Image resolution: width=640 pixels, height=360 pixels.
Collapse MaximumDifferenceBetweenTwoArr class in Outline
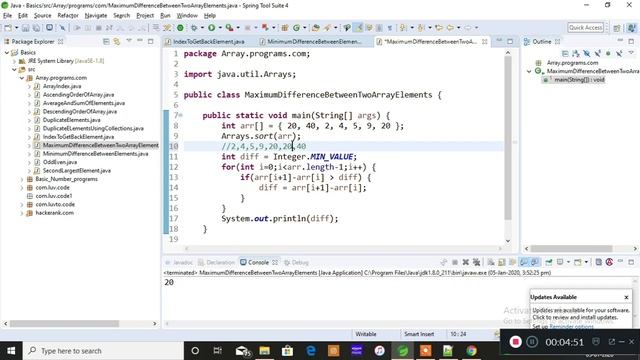[529, 71]
